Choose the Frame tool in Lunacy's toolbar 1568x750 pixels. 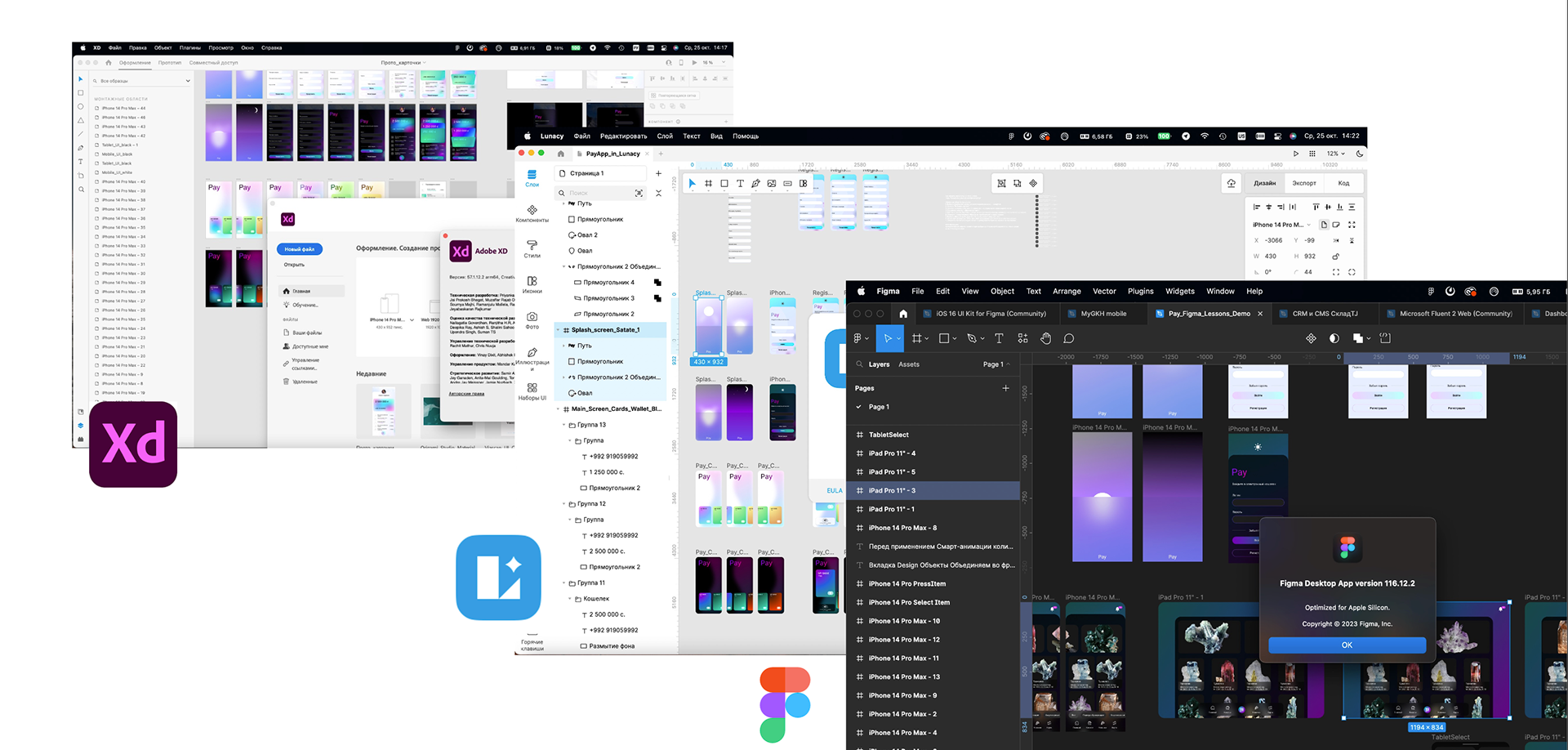(708, 184)
